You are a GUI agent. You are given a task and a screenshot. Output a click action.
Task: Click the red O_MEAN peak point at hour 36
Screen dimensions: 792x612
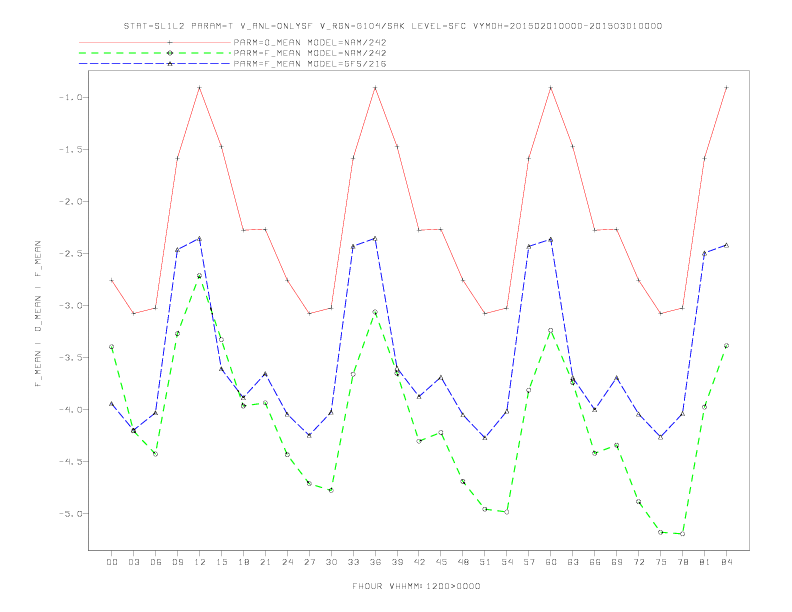[x=375, y=88]
